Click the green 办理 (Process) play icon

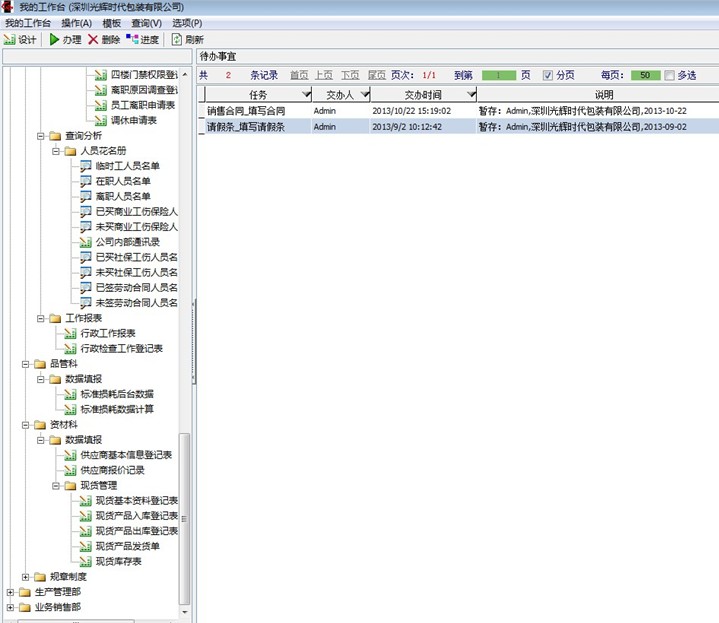pyautogui.click(x=54, y=40)
